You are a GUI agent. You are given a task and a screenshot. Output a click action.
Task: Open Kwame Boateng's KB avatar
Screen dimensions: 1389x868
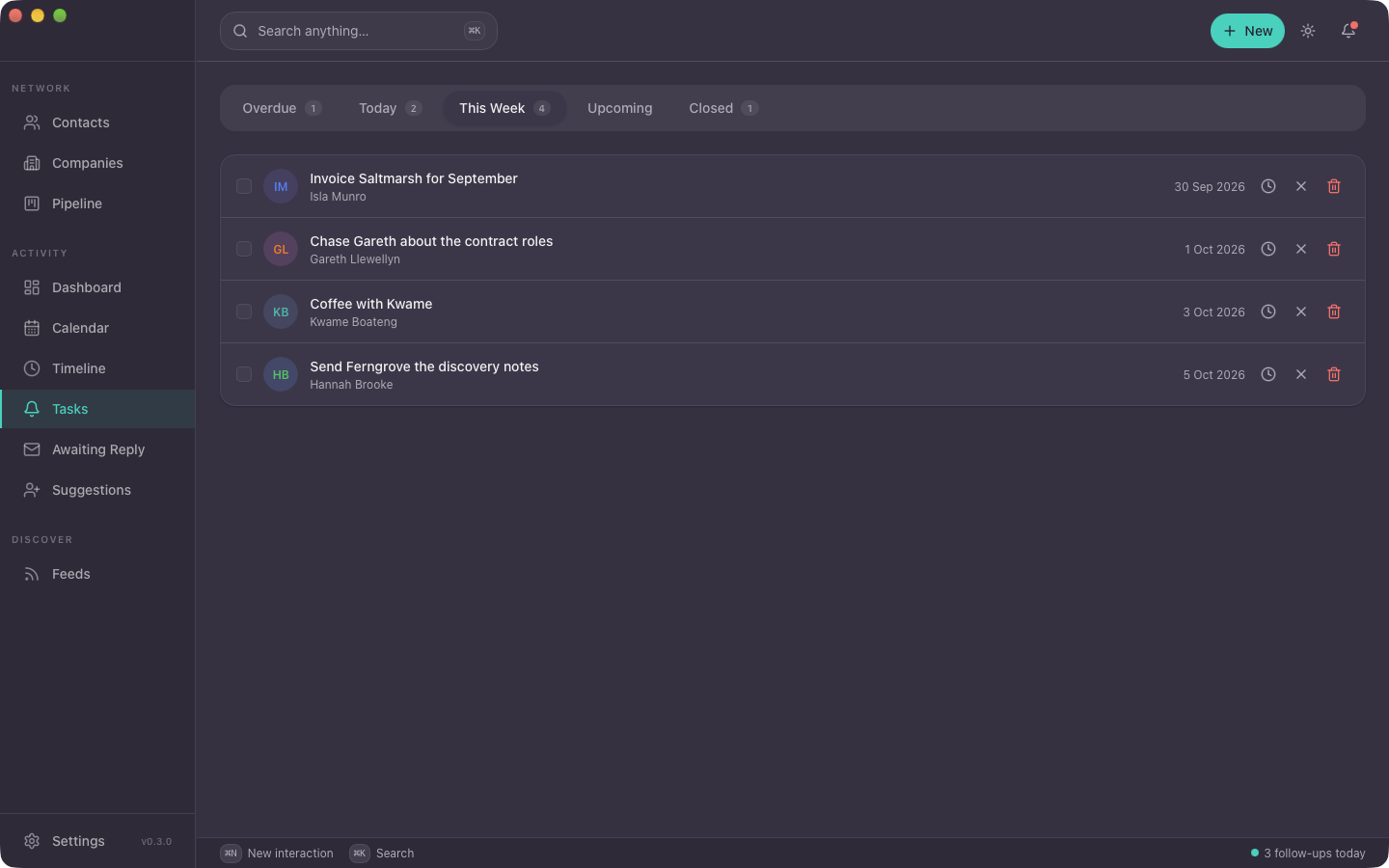[281, 312]
